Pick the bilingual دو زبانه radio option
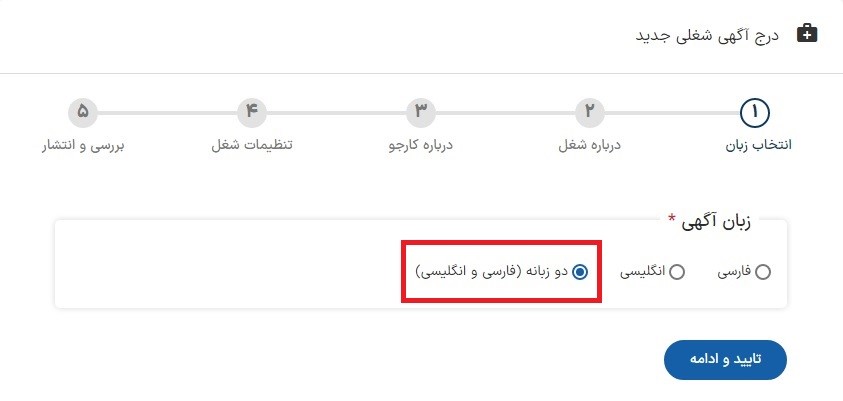 (580, 273)
